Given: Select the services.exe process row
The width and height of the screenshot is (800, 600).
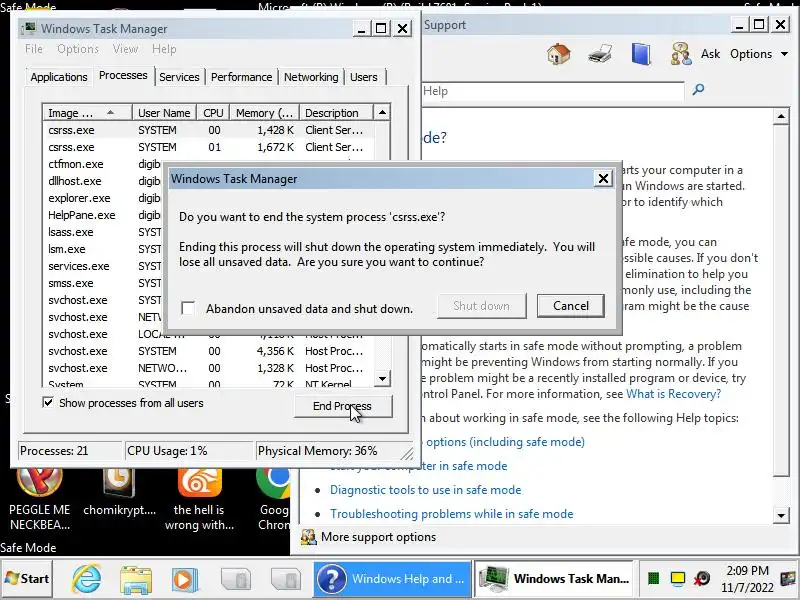Looking at the screenshot, I should pyautogui.click(x=104, y=266).
